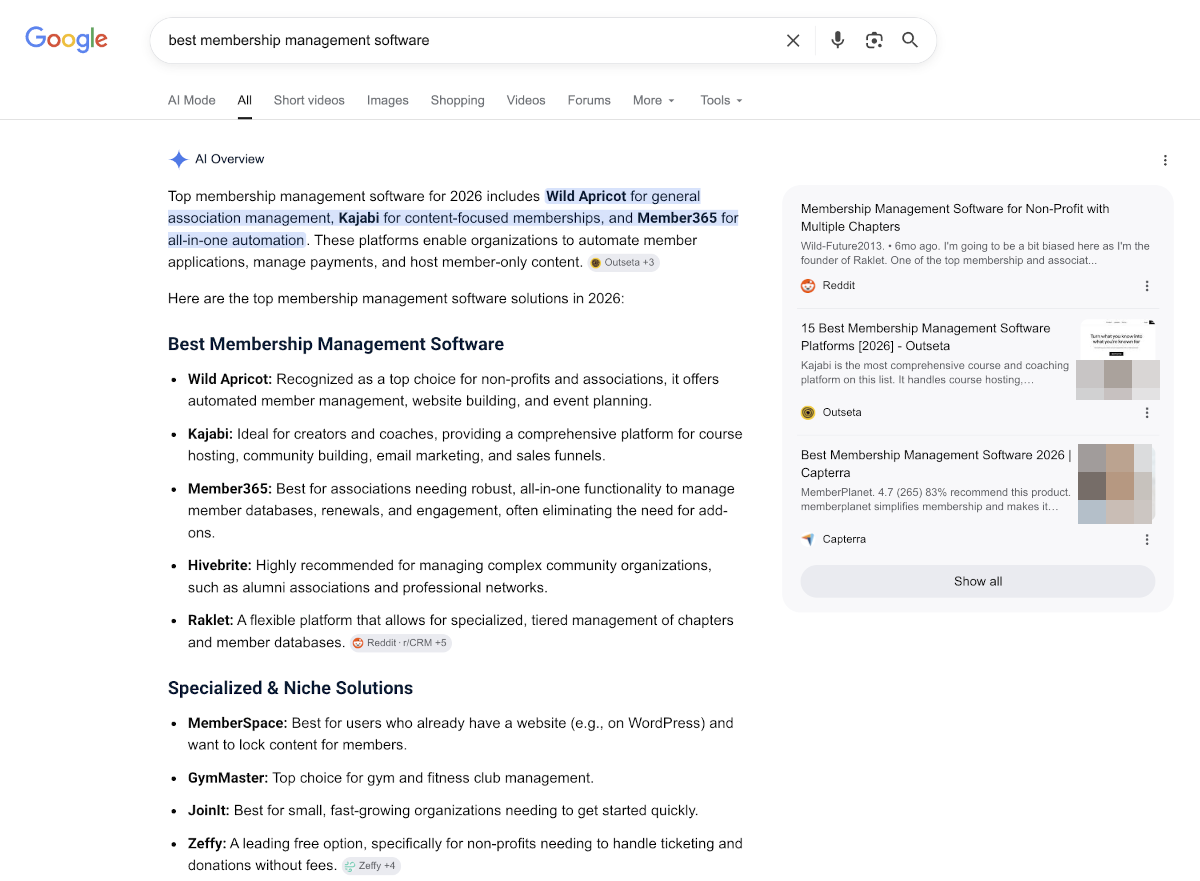Image resolution: width=1200 pixels, height=881 pixels.
Task: Switch to the Forums tab
Action: (x=589, y=100)
